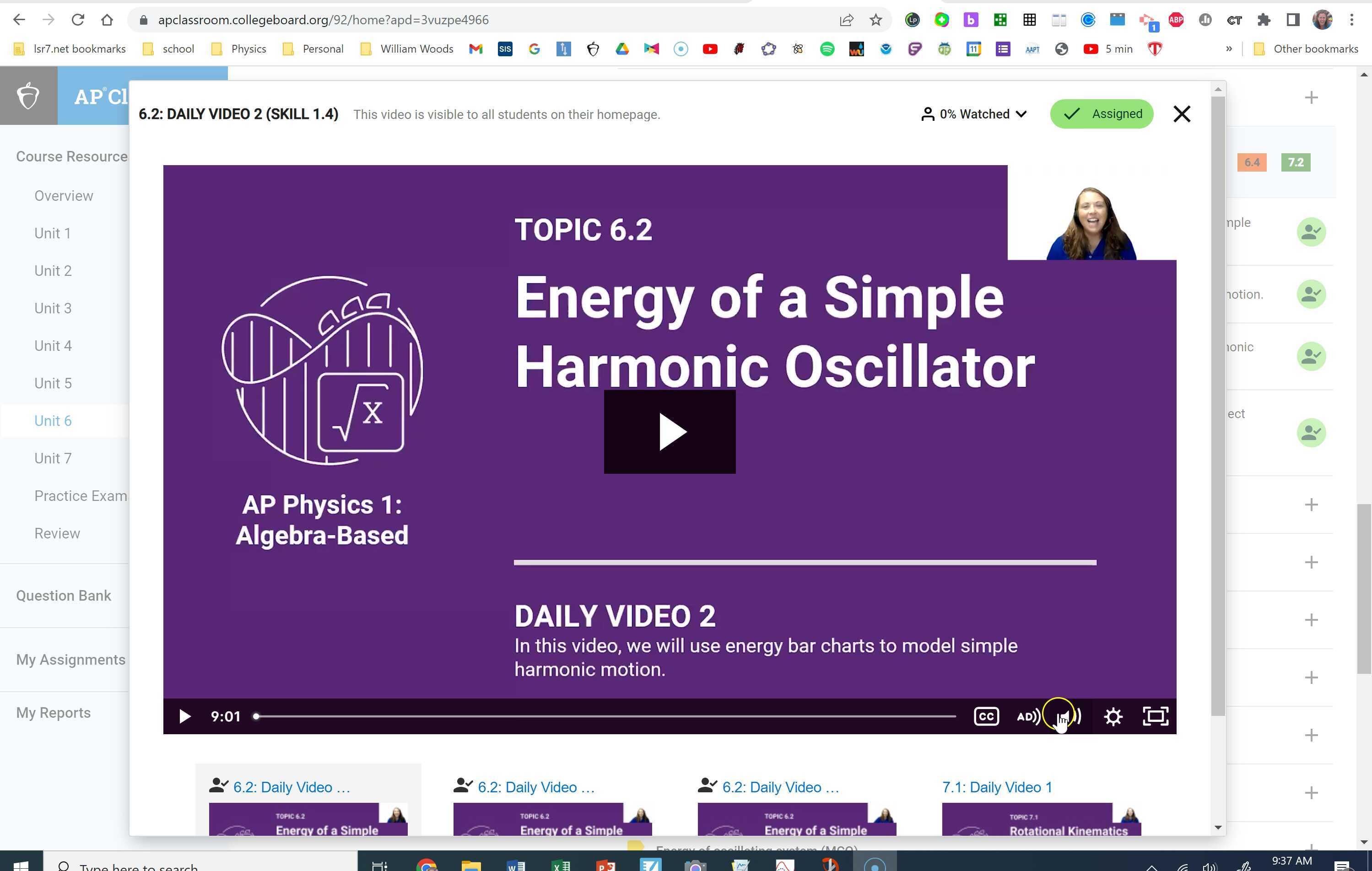1372x871 pixels.
Task: Enter fullscreen video mode
Action: (x=1156, y=717)
